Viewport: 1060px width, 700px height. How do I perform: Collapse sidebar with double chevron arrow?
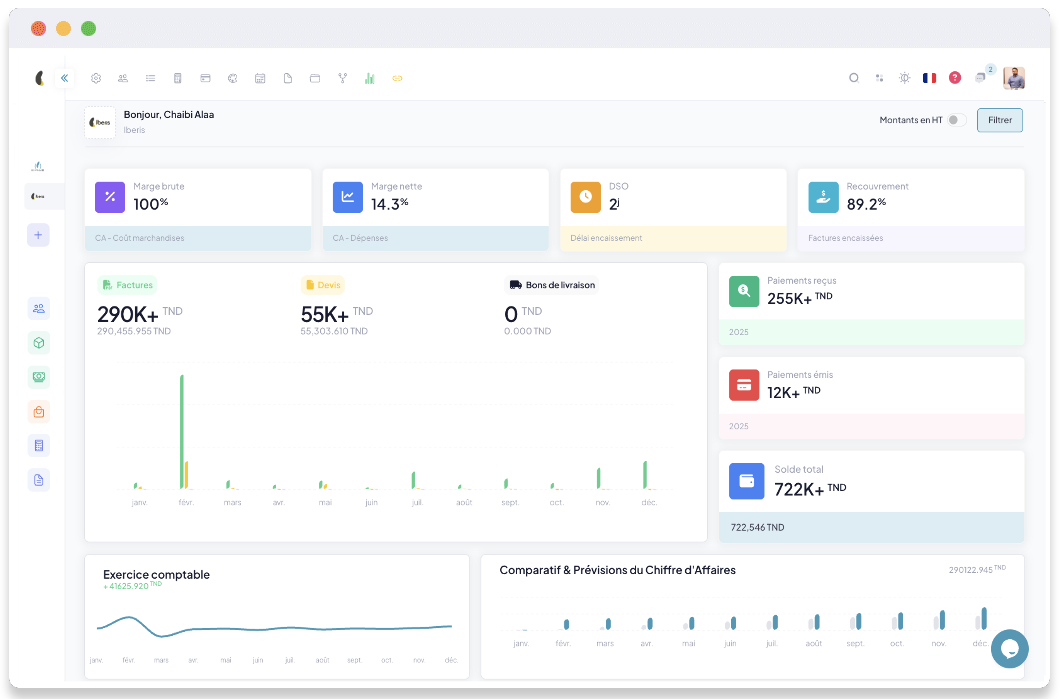64,78
